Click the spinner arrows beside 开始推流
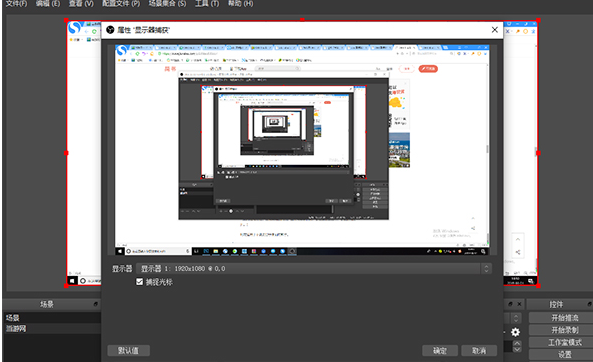The height and width of the screenshot is (362, 593). 516,318
